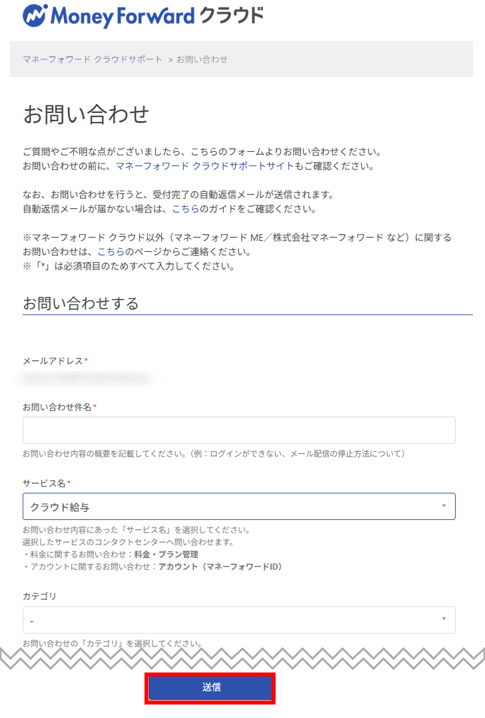Click the クラウド wordmark in the header logo
The width and height of the screenshot is (485, 718).
coord(232,16)
